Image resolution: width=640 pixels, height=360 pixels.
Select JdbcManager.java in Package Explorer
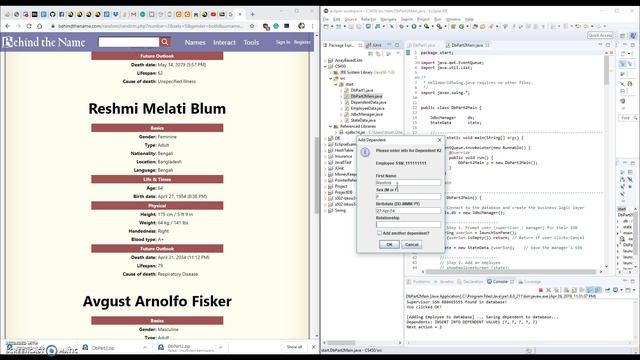tap(367, 114)
